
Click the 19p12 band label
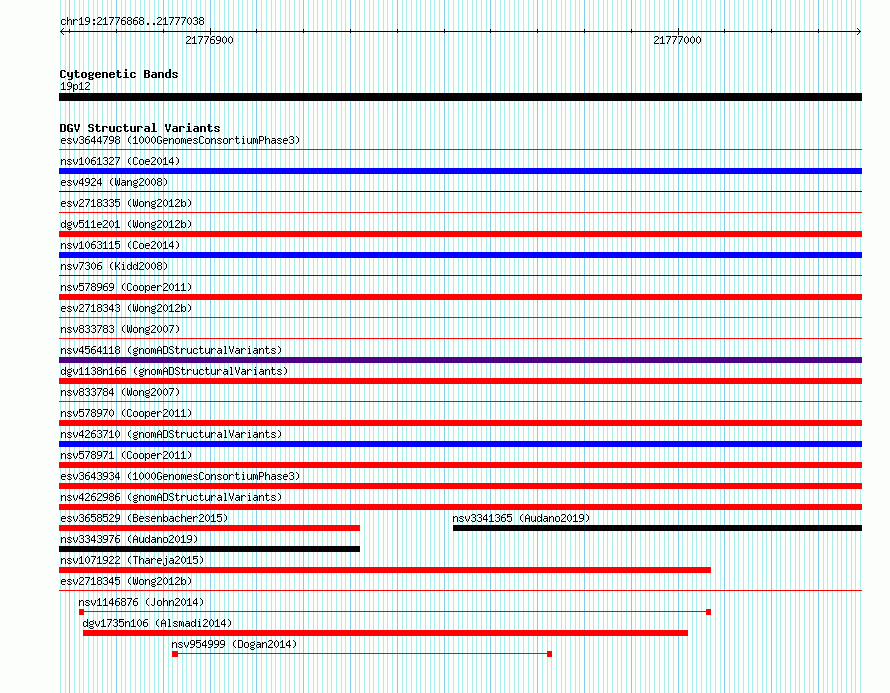pyautogui.click(x=75, y=86)
